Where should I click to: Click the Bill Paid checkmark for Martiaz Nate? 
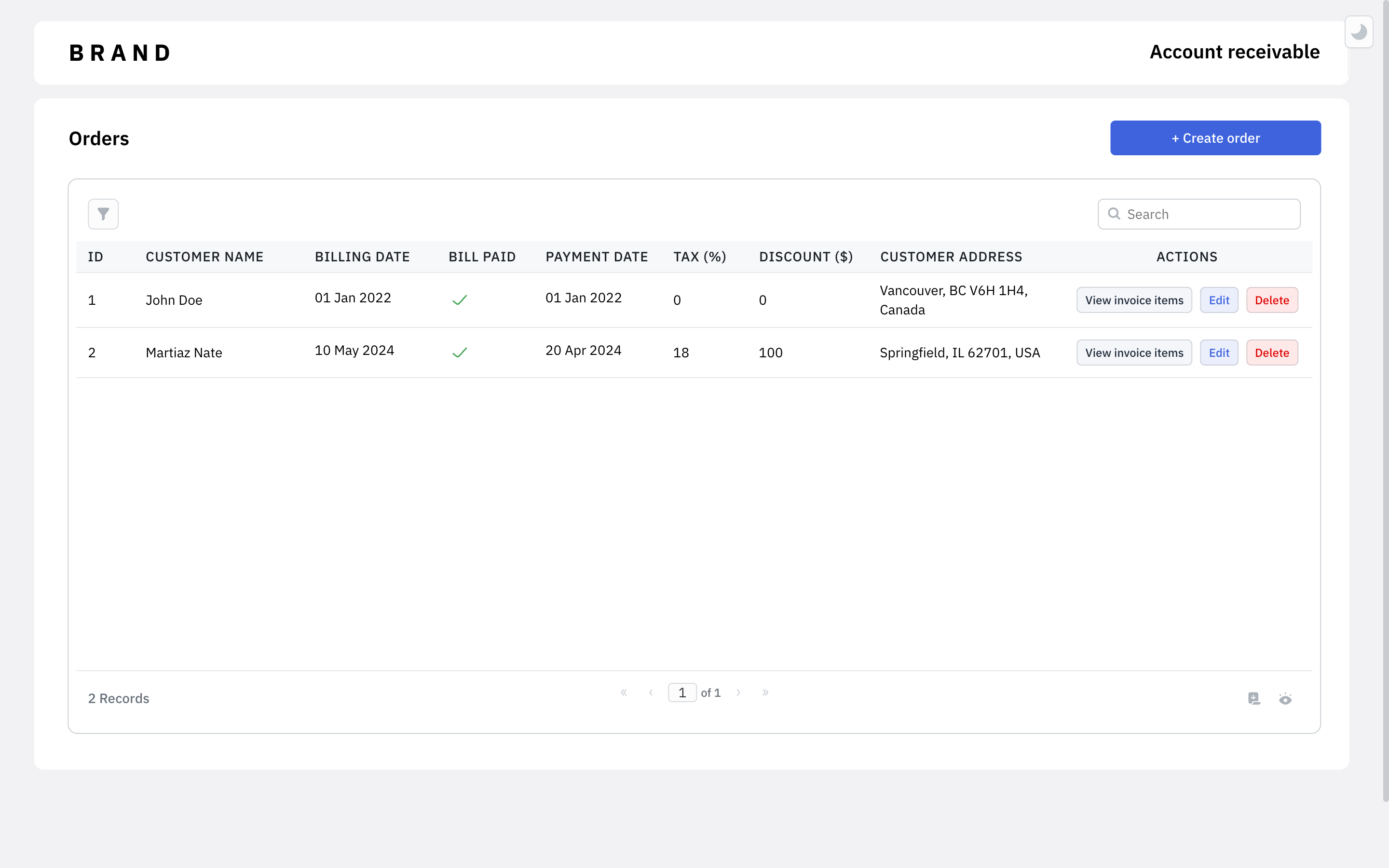click(460, 353)
